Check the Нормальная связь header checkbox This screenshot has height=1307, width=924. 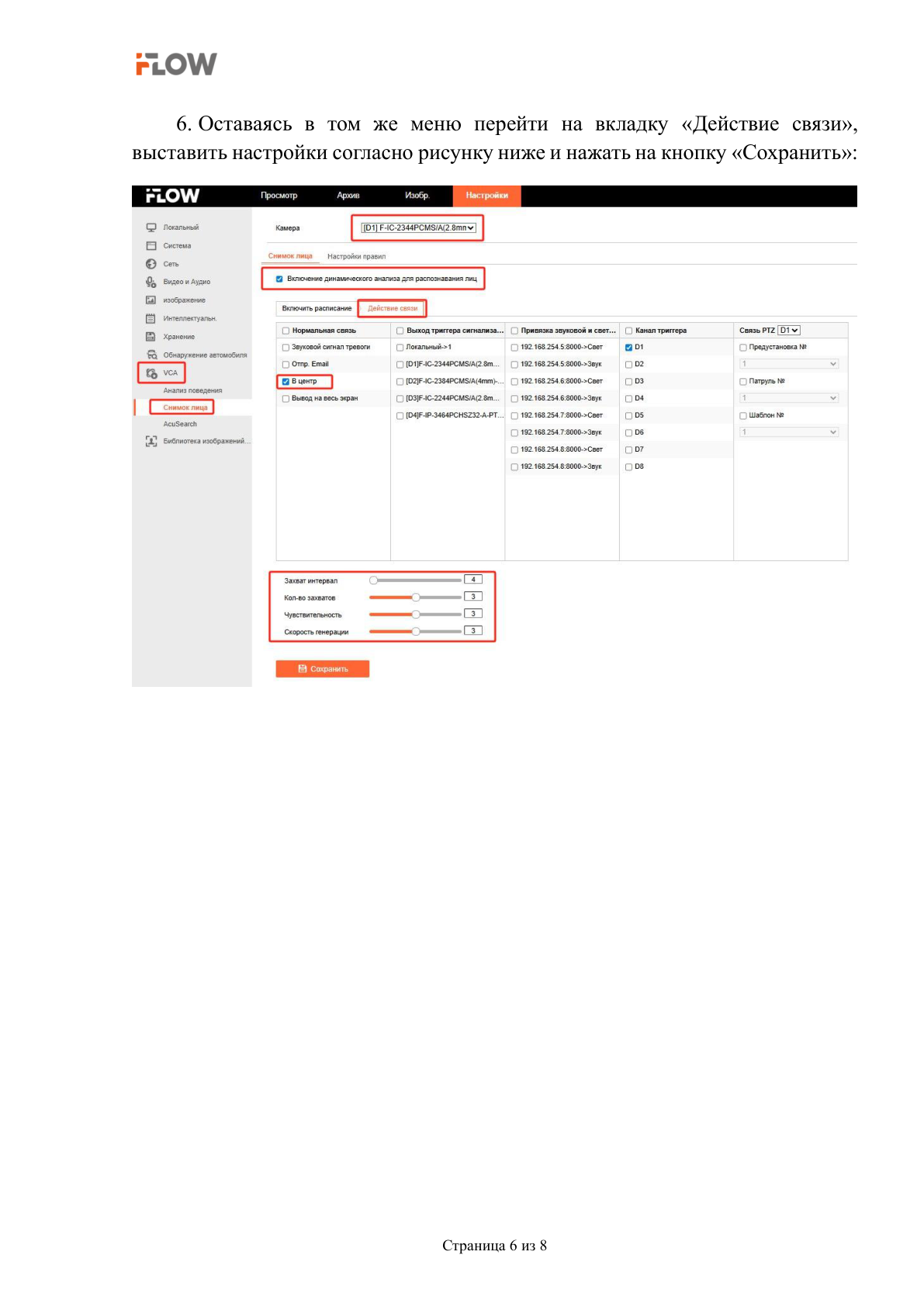click(x=286, y=331)
